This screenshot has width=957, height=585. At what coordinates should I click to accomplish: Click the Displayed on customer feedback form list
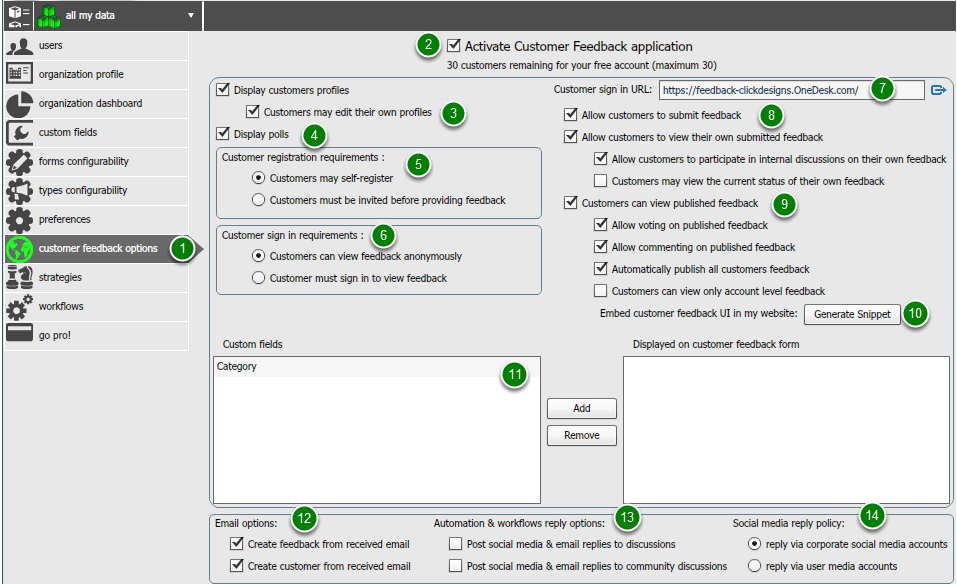786,430
